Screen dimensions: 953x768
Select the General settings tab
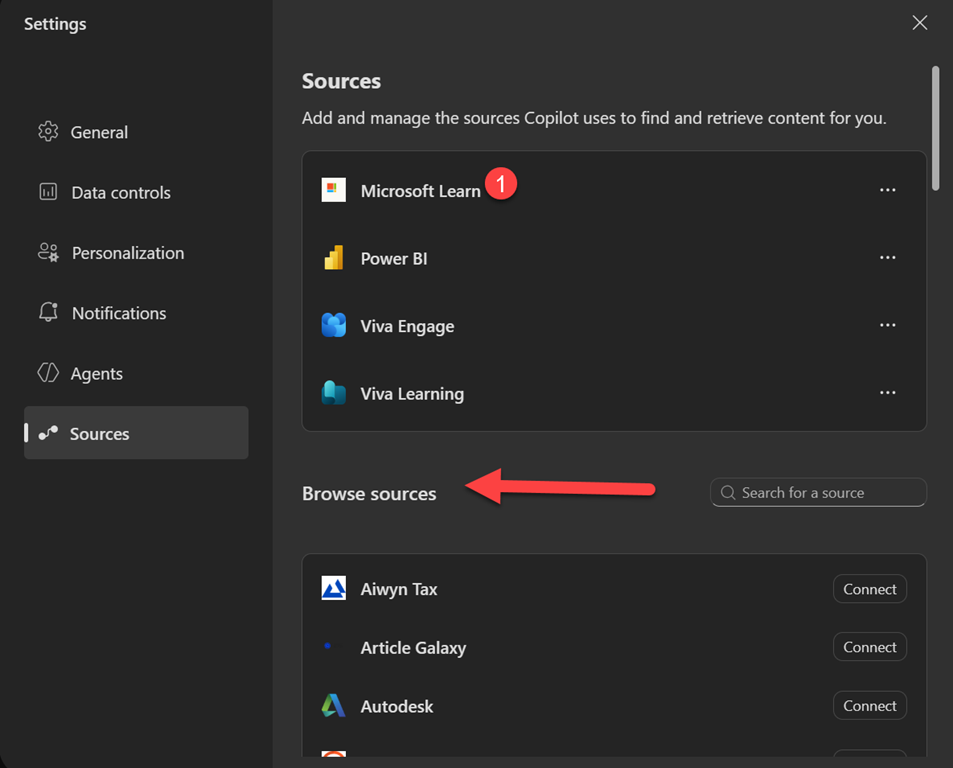[136, 132]
